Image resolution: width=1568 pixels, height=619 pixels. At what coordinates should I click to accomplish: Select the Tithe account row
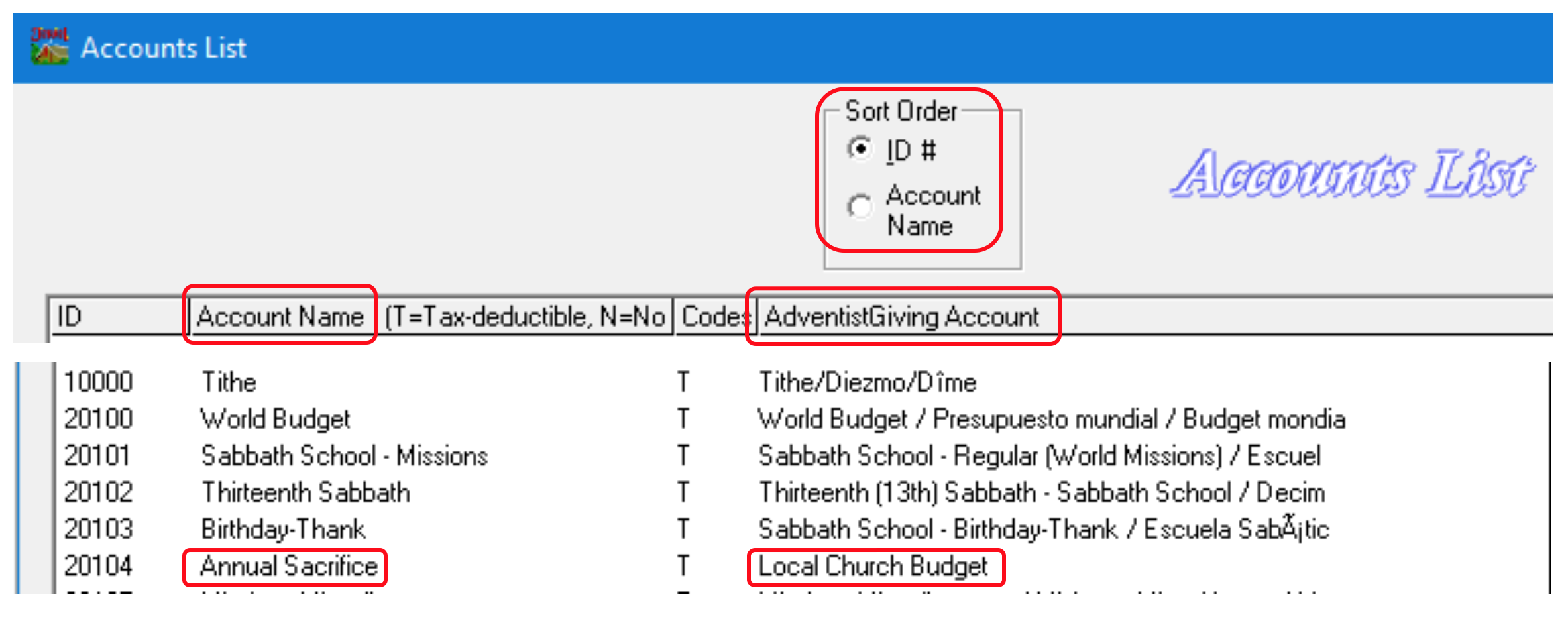coord(229,382)
